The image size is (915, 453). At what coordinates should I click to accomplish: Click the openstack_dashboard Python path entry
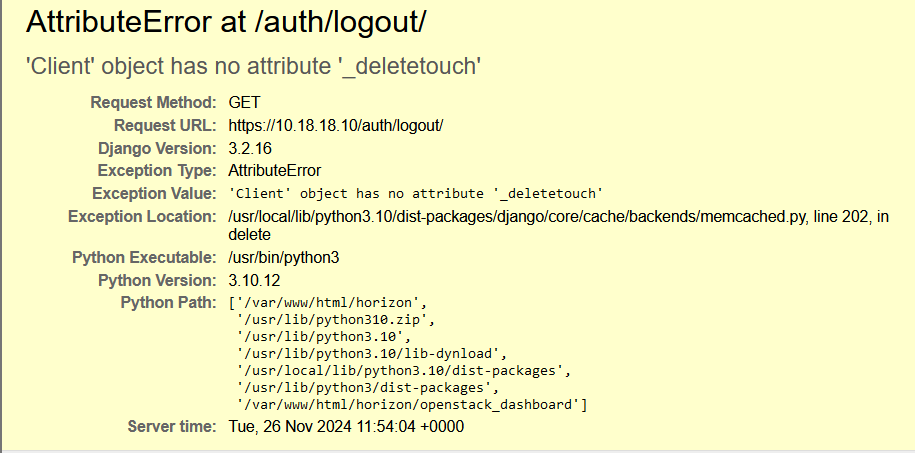click(x=411, y=404)
